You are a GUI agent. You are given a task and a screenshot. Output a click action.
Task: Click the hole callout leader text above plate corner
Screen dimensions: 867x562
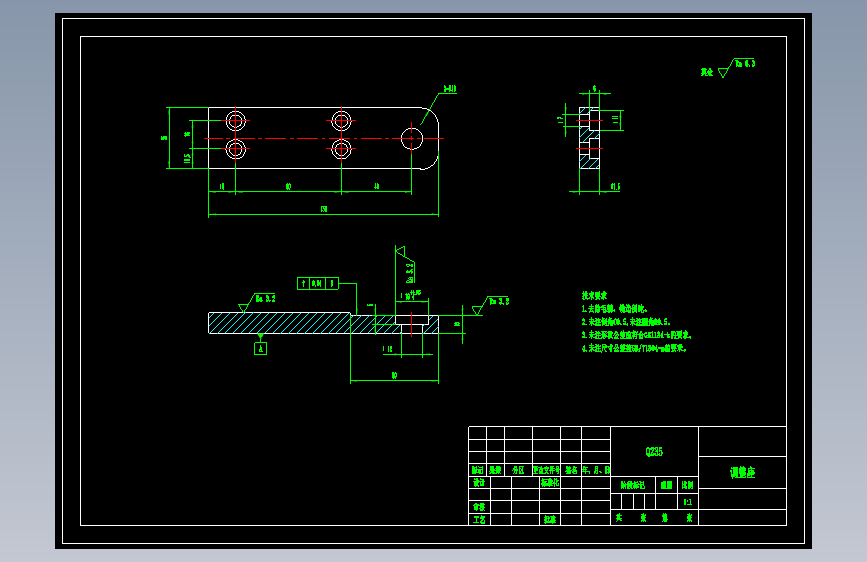point(450,89)
